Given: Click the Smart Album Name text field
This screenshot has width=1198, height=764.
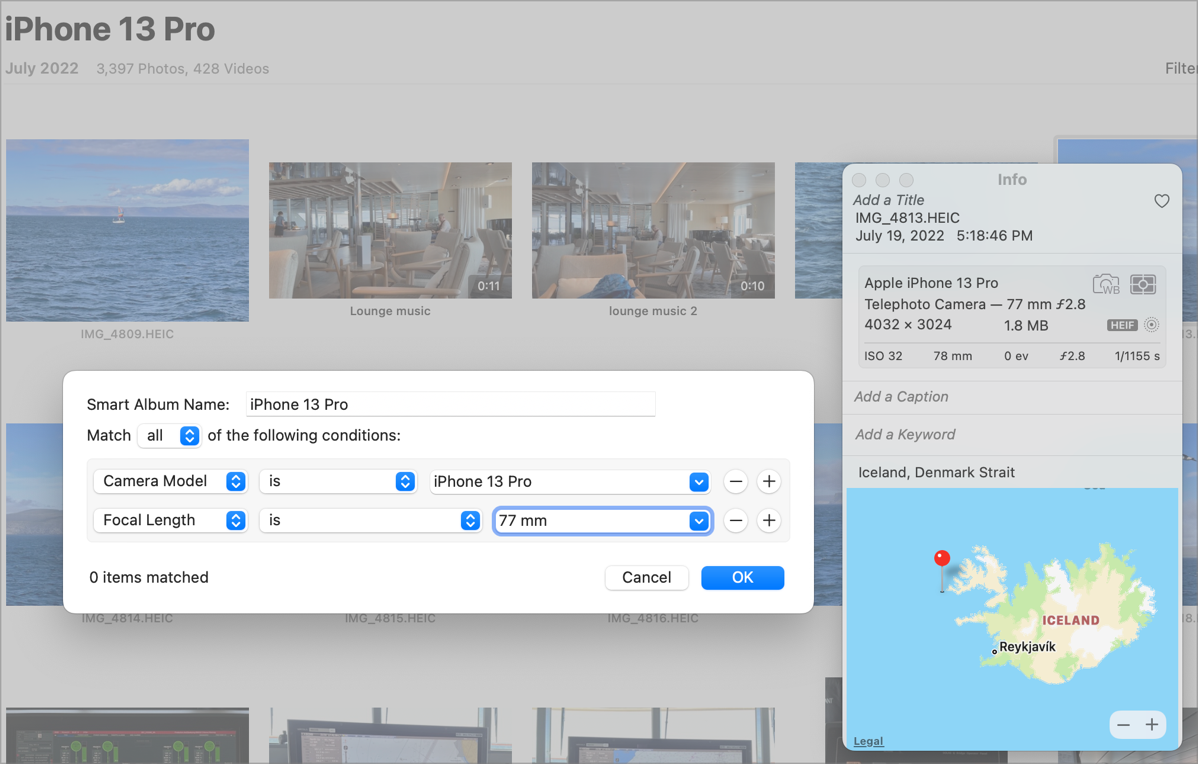Looking at the screenshot, I should (450, 405).
